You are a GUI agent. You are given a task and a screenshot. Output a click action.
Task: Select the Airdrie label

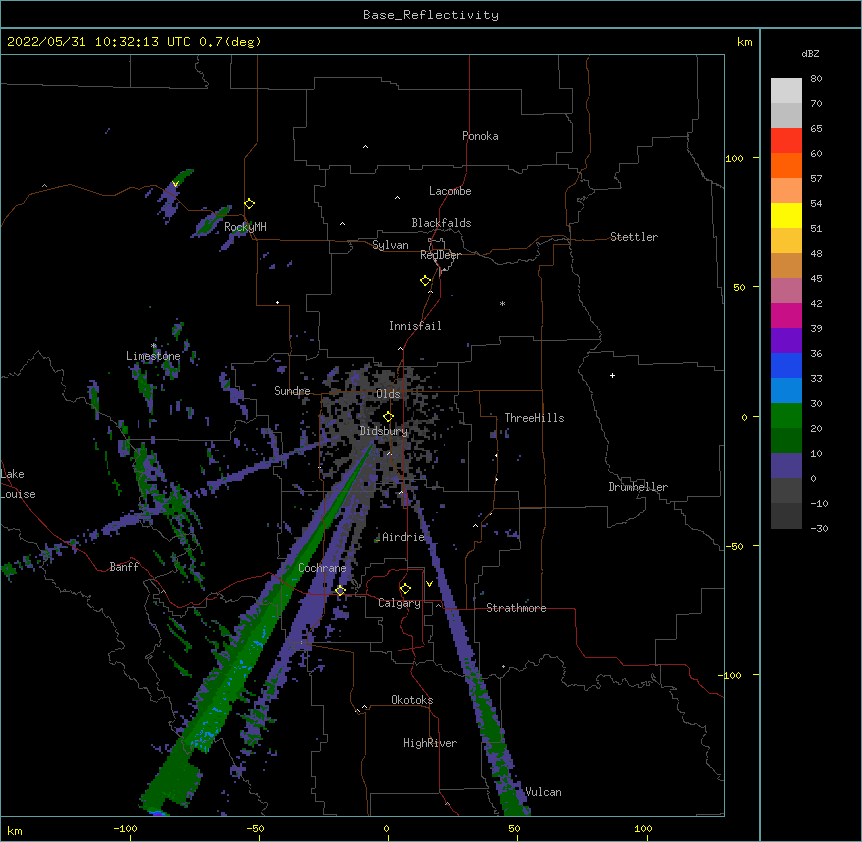[404, 537]
